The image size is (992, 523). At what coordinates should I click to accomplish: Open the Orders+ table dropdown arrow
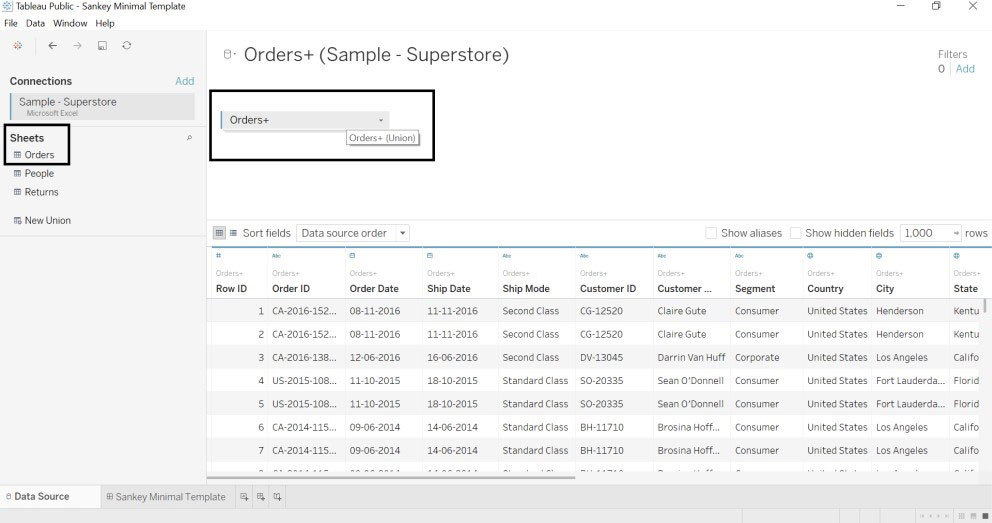coord(380,120)
